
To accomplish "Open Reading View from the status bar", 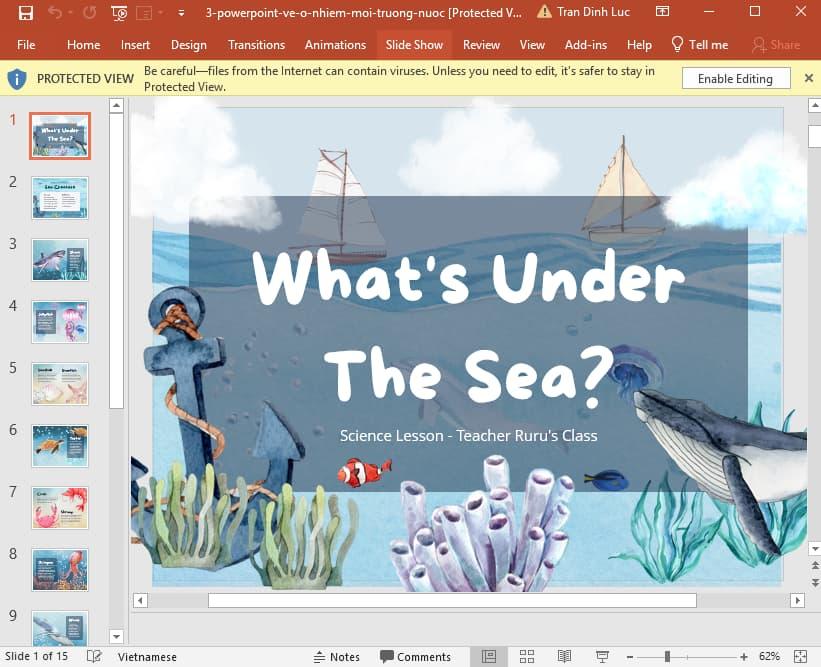I will (x=562, y=657).
